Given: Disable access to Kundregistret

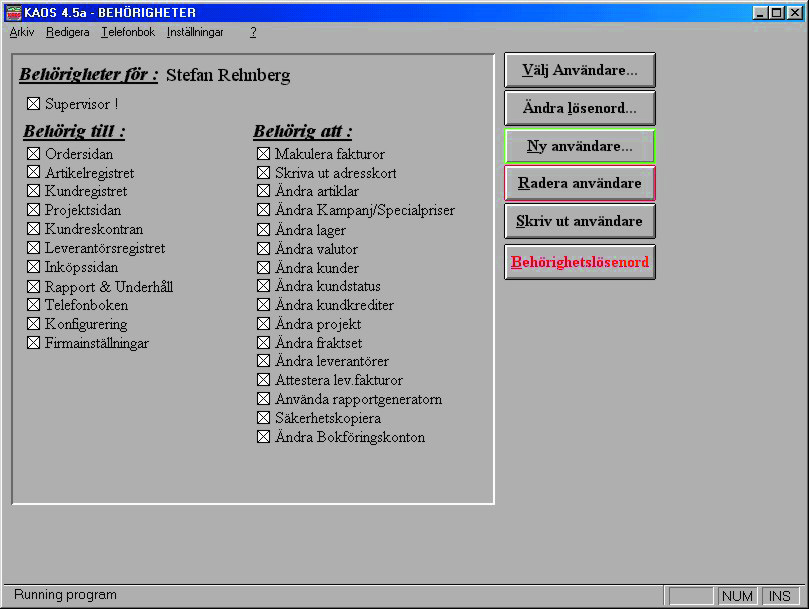Looking at the screenshot, I should coord(34,192).
